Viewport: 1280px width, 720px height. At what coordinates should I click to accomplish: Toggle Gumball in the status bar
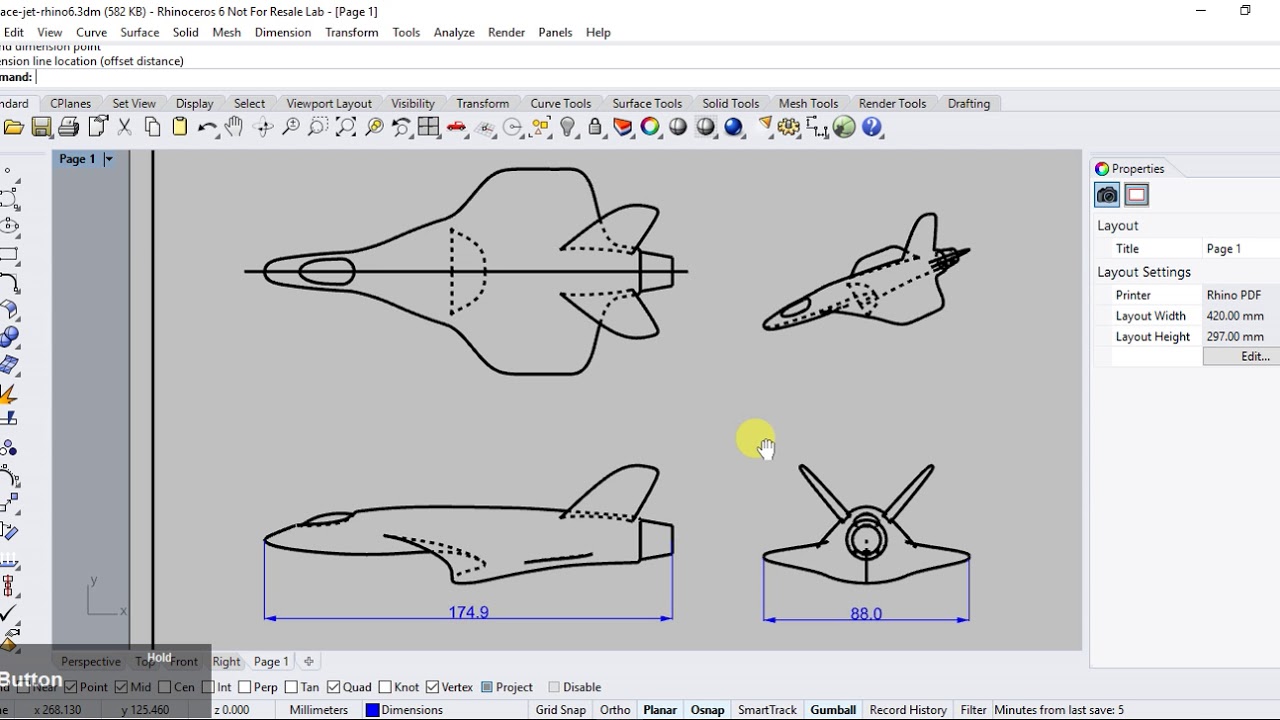pyautogui.click(x=833, y=710)
